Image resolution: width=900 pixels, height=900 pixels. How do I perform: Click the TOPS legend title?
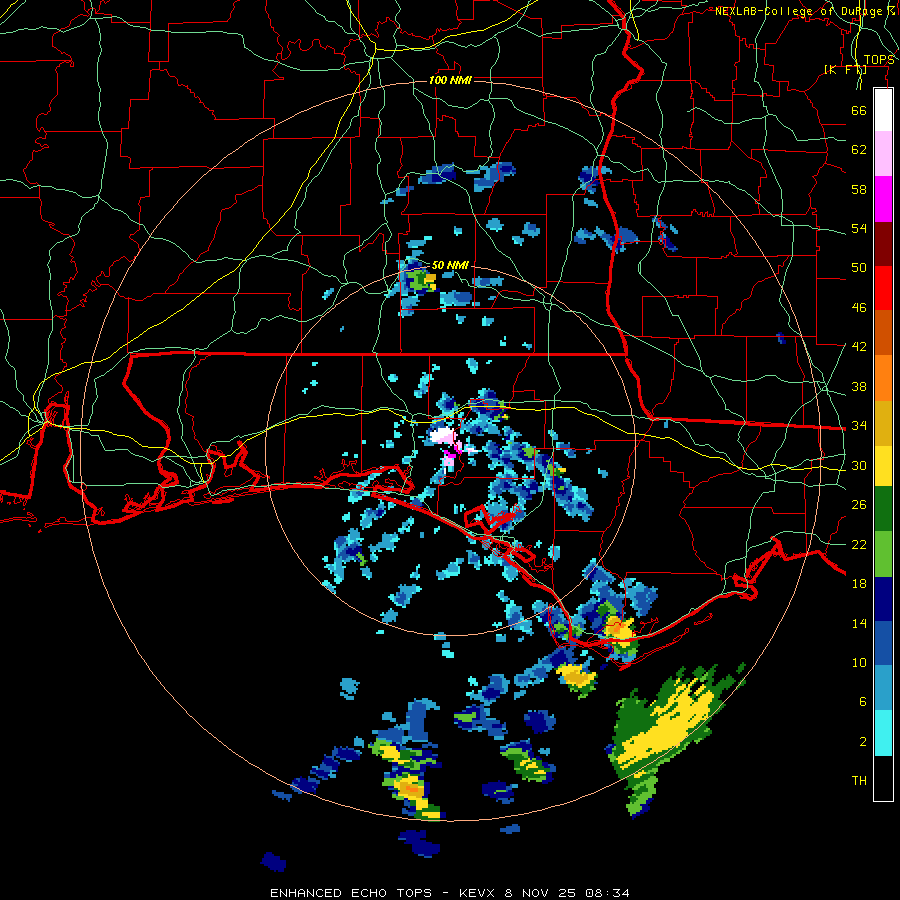(x=879, y=60)
